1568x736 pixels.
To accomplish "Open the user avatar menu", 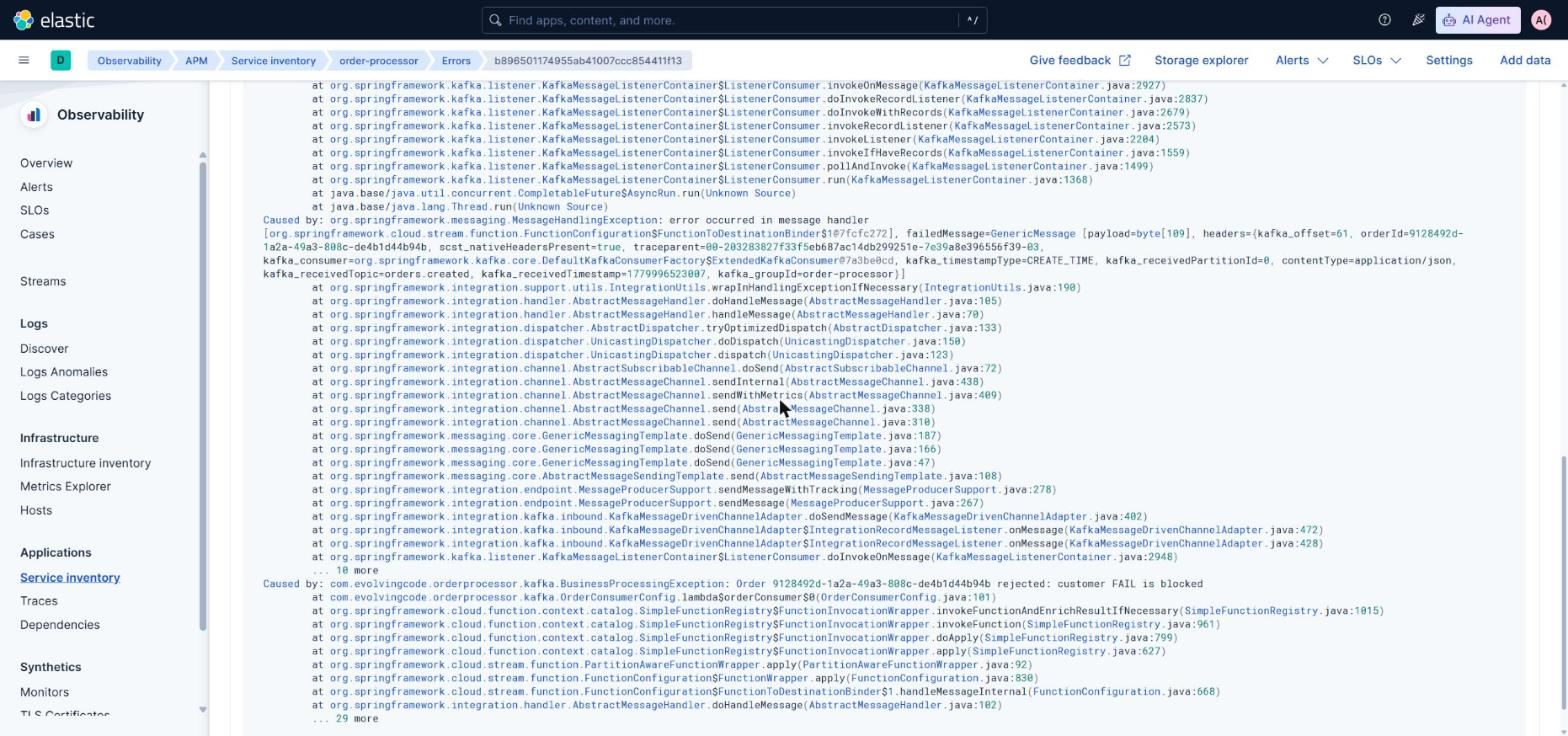I will (1540, 20).
